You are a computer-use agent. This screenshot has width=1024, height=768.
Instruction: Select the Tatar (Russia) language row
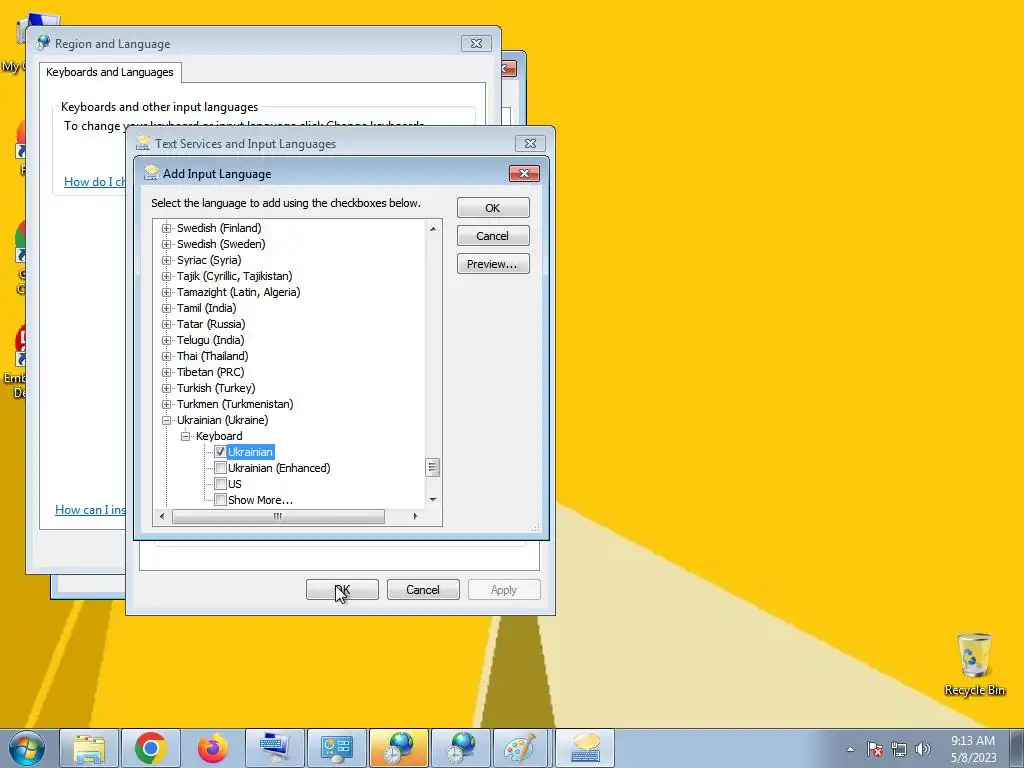pyautogui.click(x=211, y=324)
